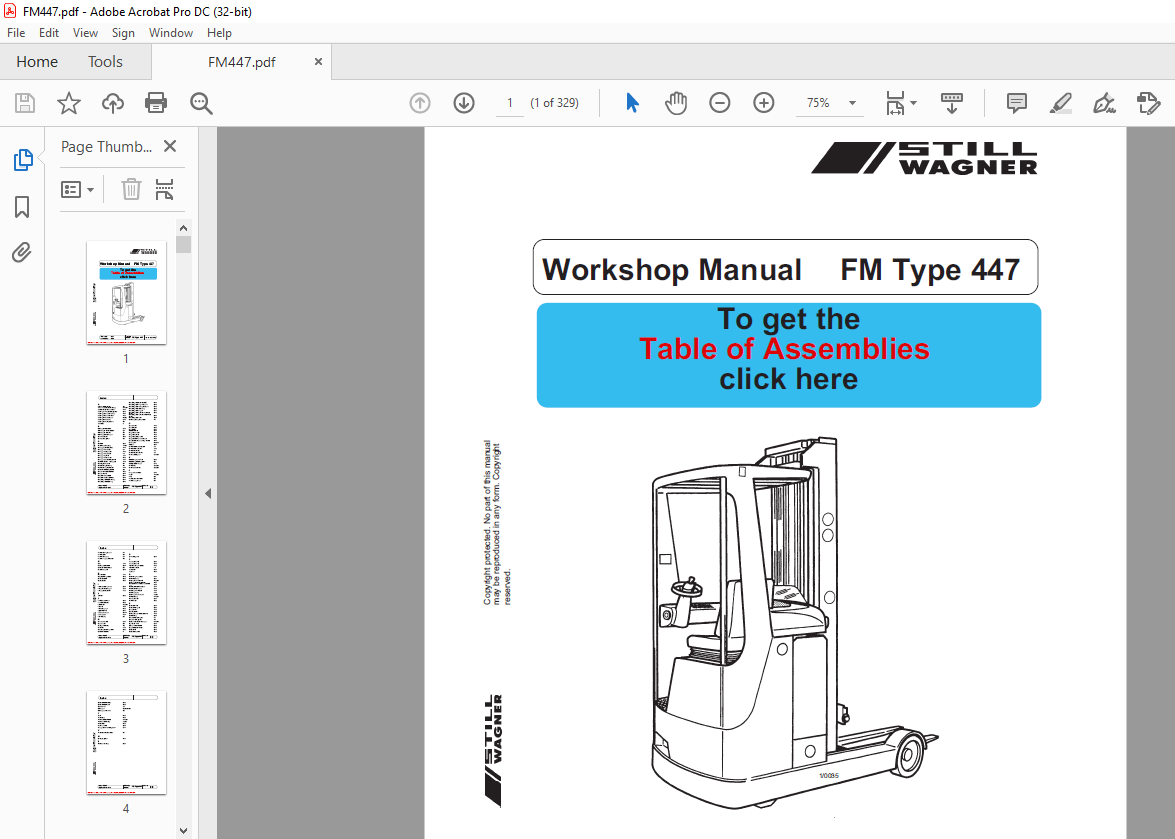Click the thumbnail label number 1

[126, 359]
